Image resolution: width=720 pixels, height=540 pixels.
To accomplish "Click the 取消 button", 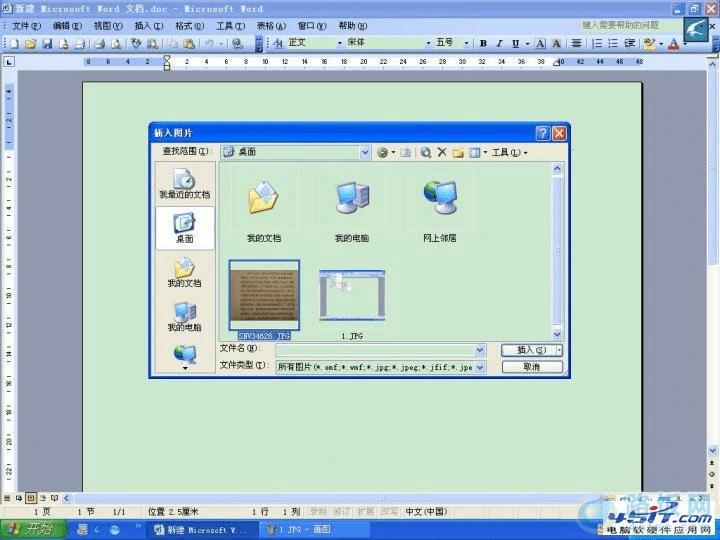I will pyautogui.click(x=532, y=367).
